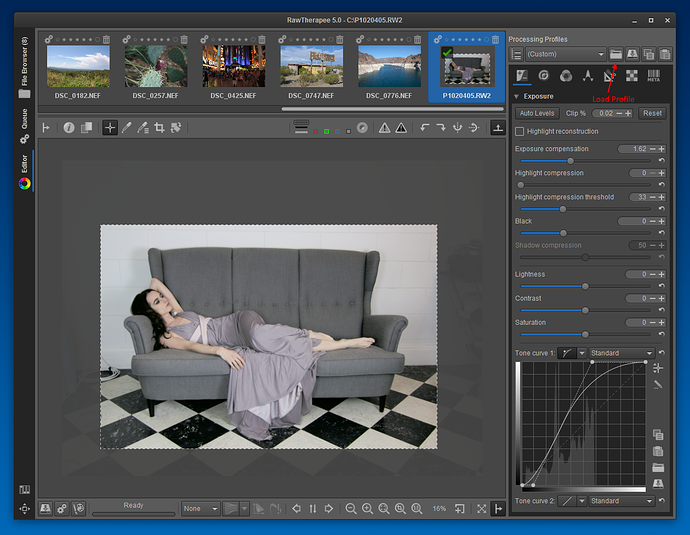This screenshot has height=535, width=690.
Task: Rotate image left using toolbar arrow
Action: pyautogui.click(x=424, y=128)
